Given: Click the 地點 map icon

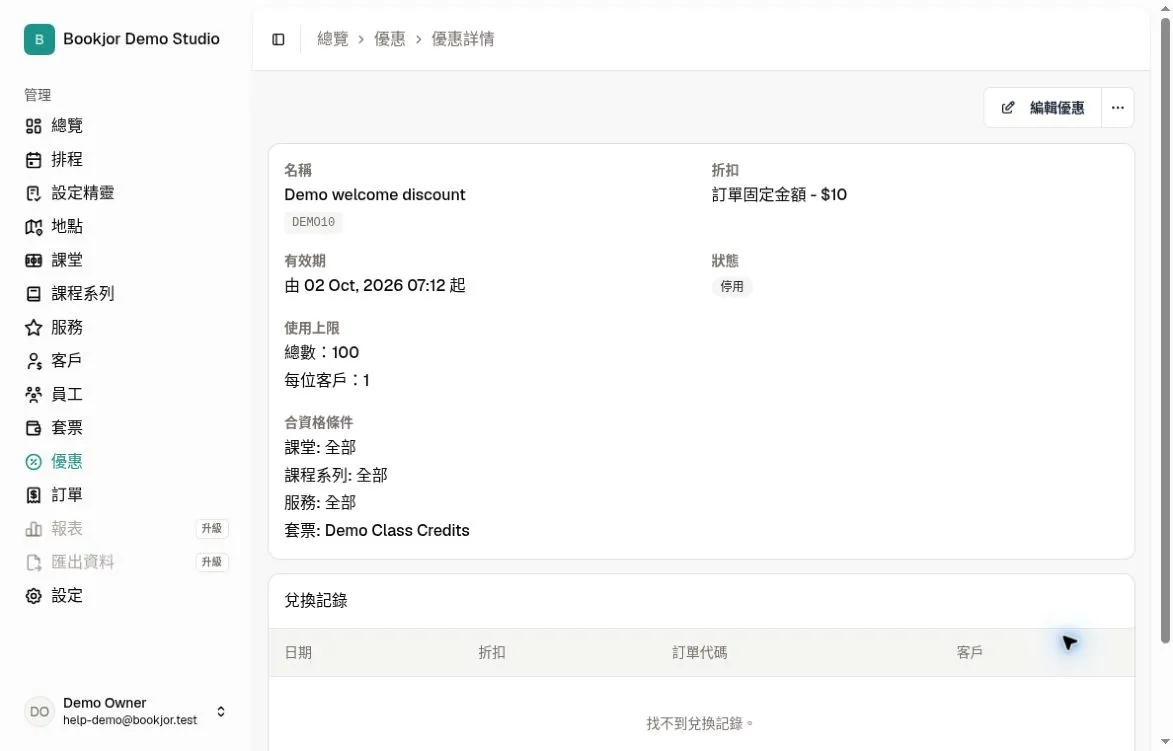Looking at the screenshot, I should tap(33, 227).
